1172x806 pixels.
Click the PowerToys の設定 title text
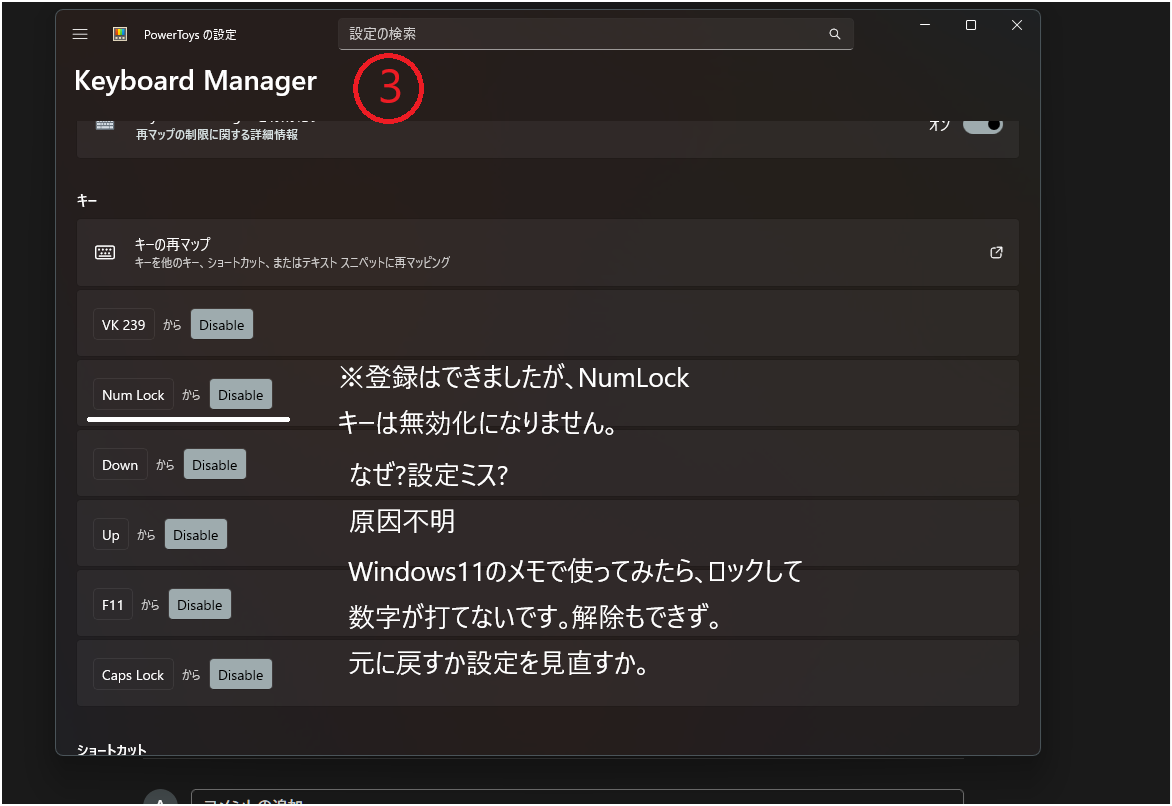tap(190, 34)
